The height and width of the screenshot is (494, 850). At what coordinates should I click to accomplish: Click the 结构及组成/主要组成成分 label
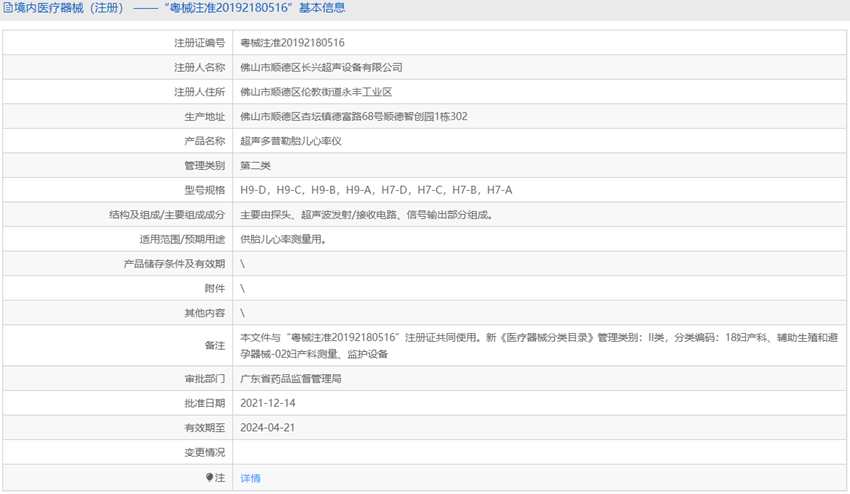(167, 215)
